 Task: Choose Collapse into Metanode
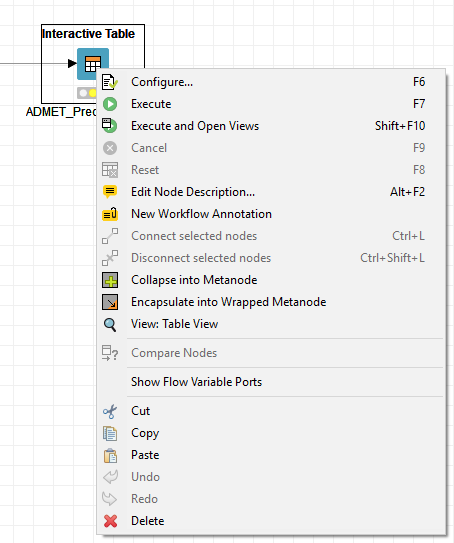pos(271,280)
